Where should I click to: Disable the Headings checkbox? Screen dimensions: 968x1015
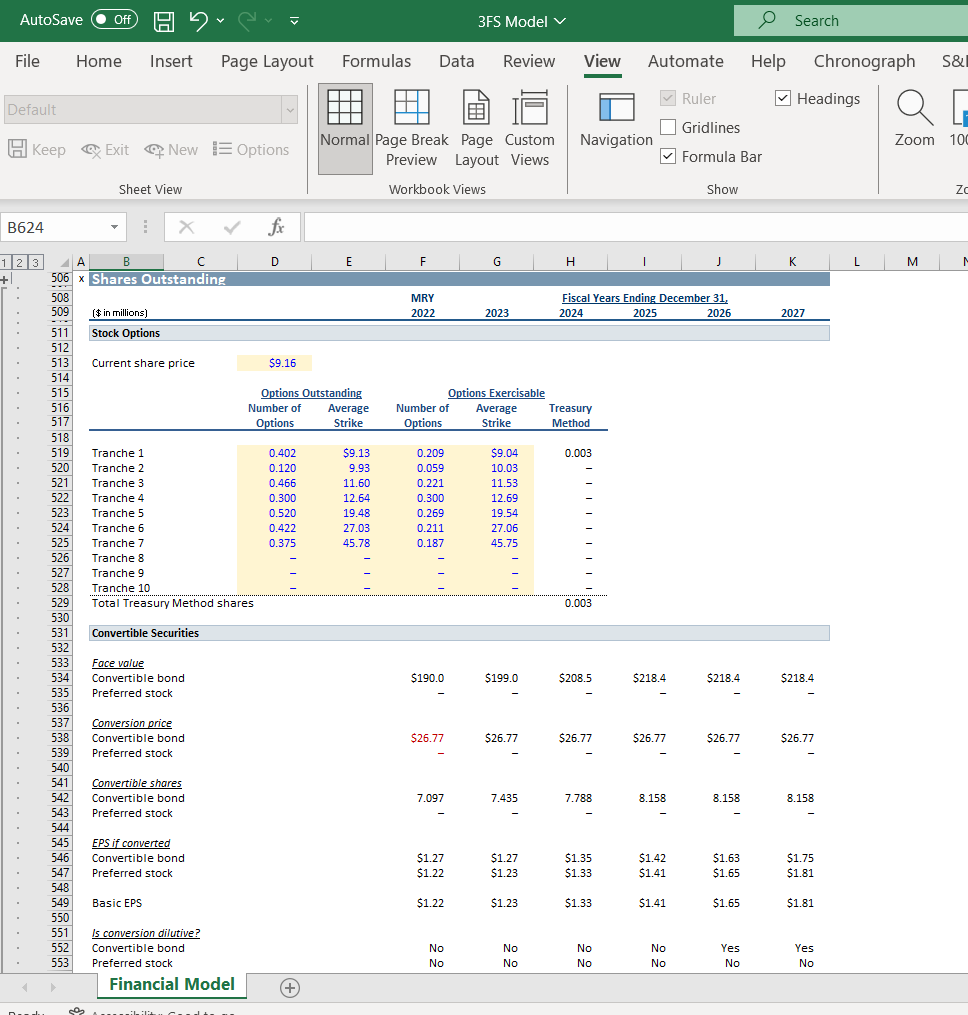click(784, 98)
